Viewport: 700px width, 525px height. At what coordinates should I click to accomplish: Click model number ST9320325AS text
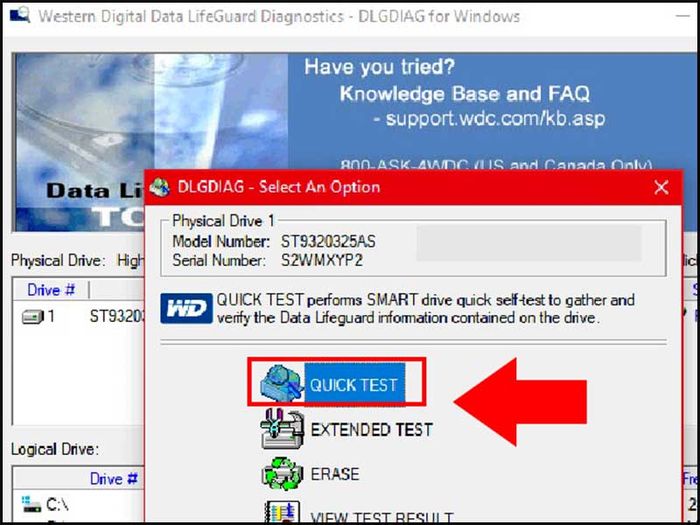click(328, 242)
